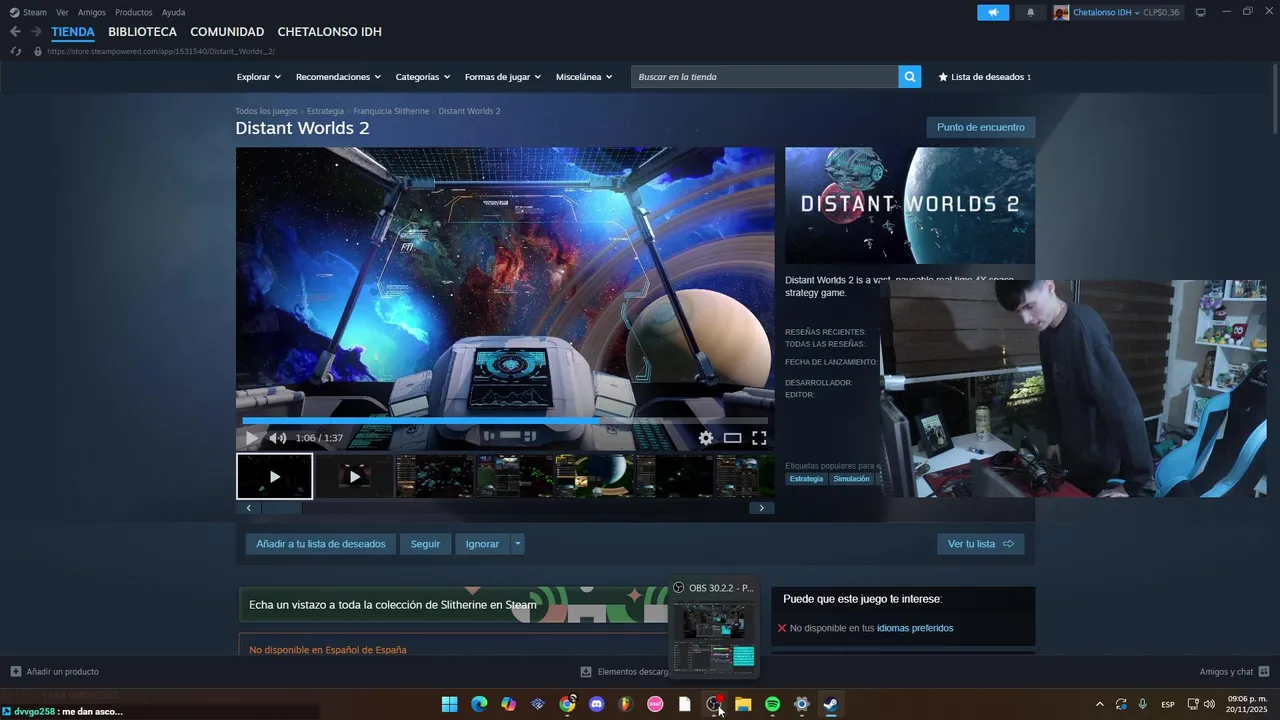Open Estrategia breadcrumb link

pyautogui.click(x=325, y=111)
